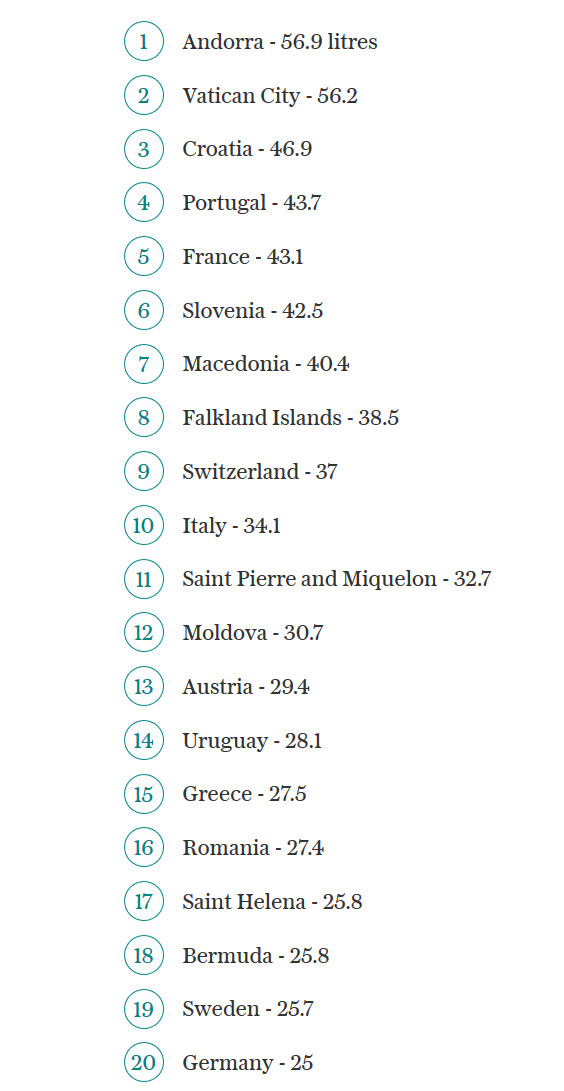
Task: Click the circled number 1 badge
Action: pyautogui.click(x=144, y=42)
